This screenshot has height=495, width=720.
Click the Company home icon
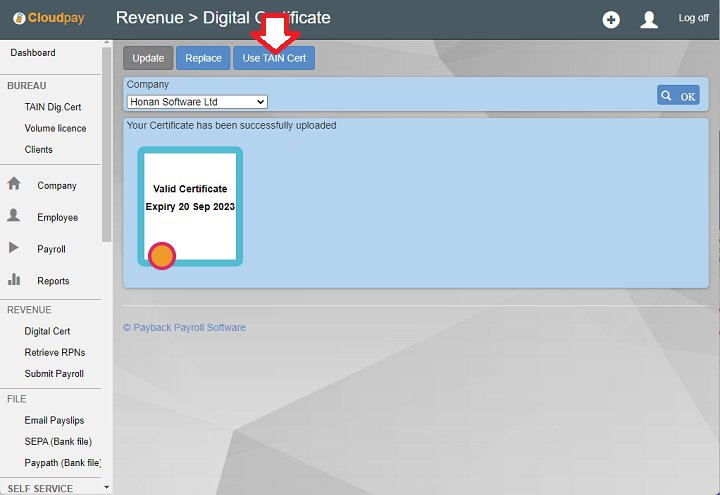14,185
